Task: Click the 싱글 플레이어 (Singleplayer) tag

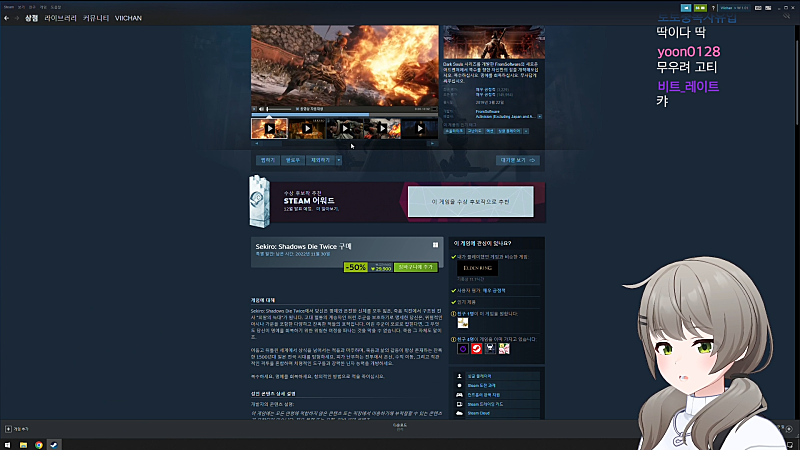Action: [x=509, y=131]
